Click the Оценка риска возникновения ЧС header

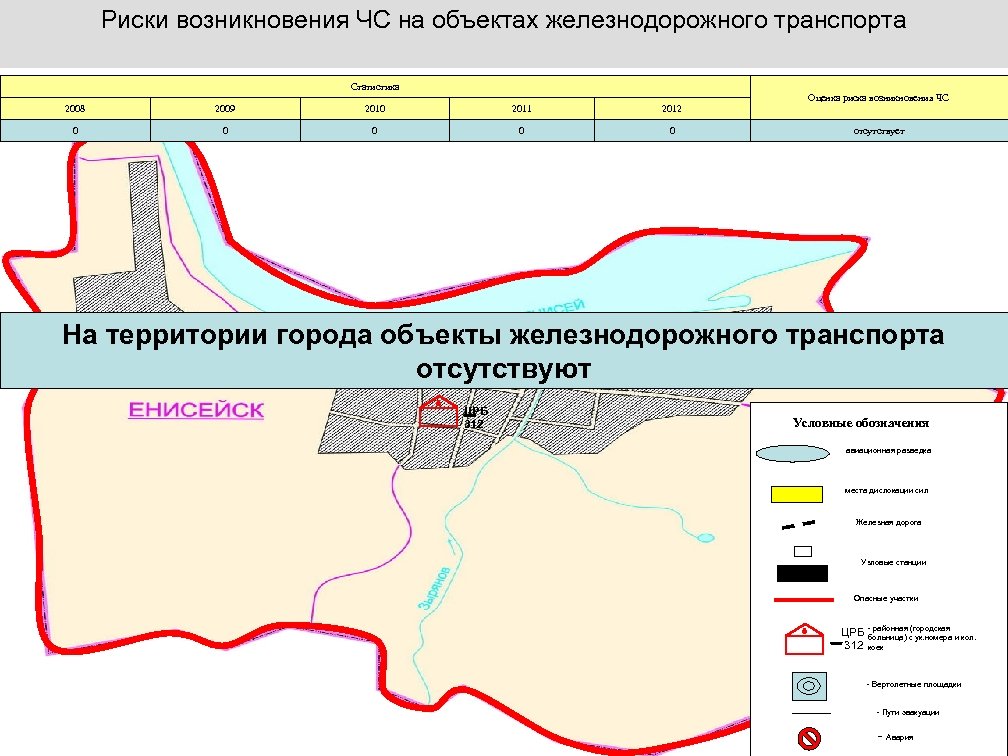pos(878,100)
